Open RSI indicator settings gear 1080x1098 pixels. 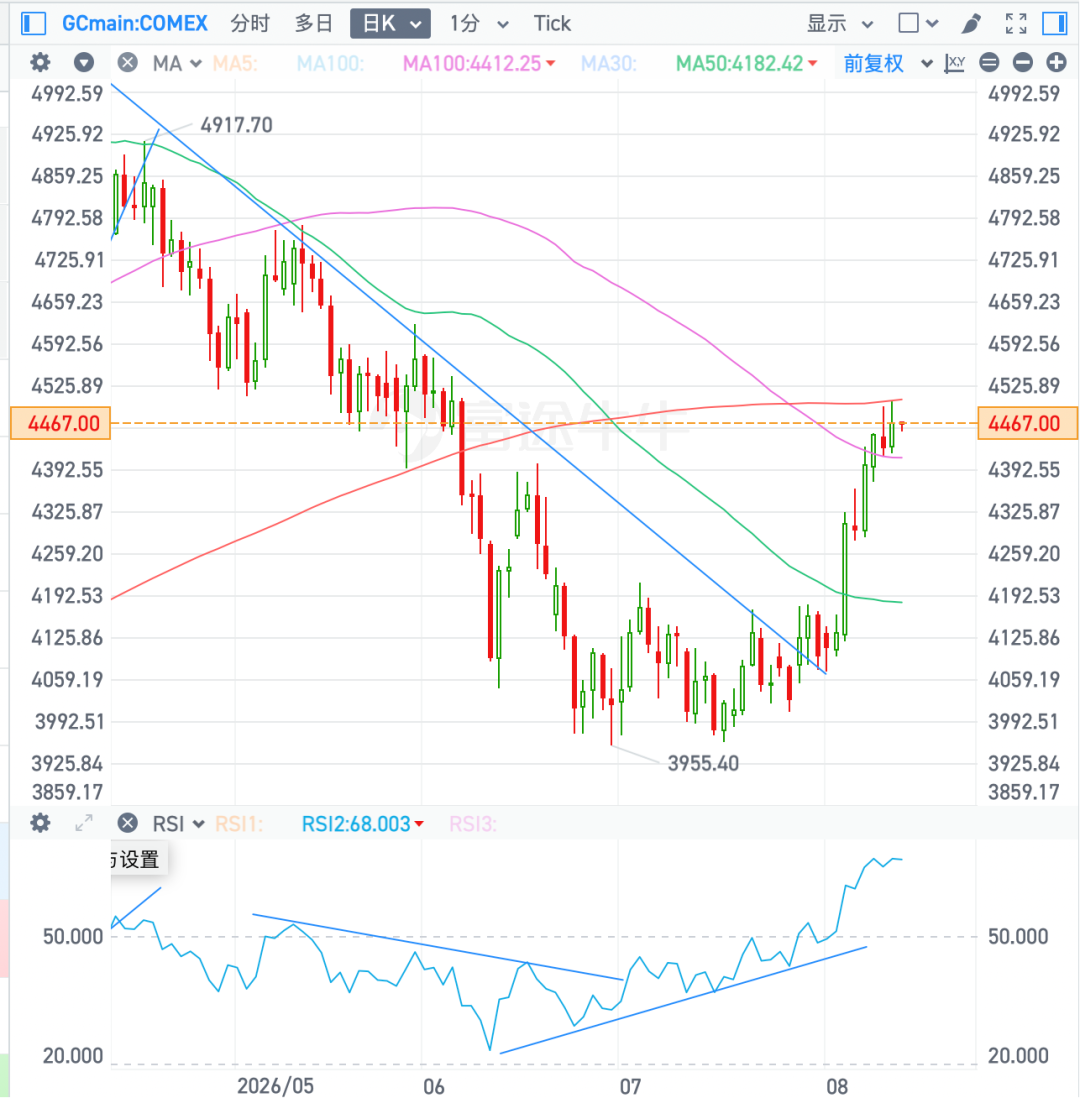[40, 823]
